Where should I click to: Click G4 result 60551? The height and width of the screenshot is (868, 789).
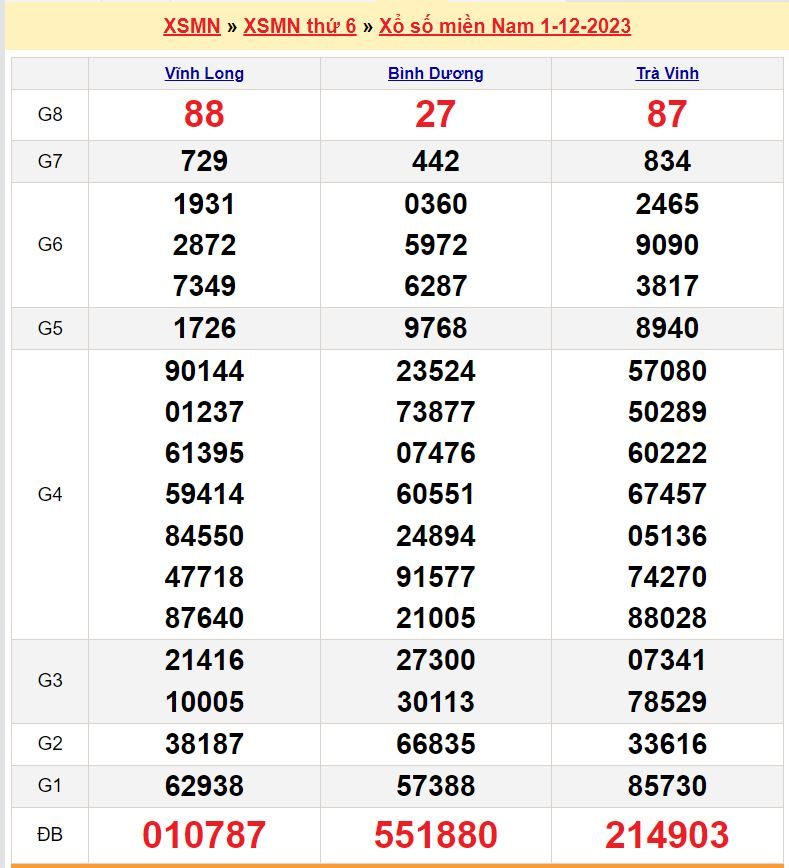(x=436, y=494)
